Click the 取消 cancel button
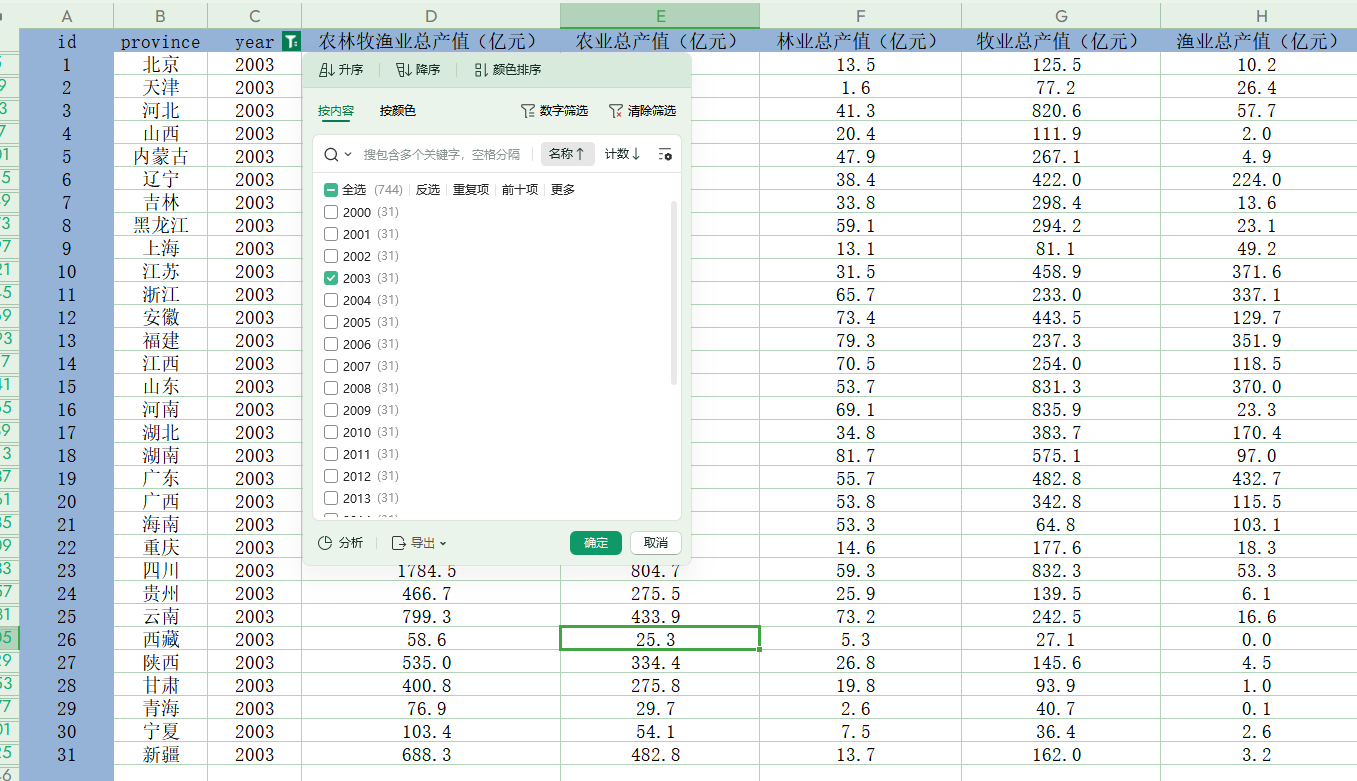1357x781 pixels. coord(656,543)
